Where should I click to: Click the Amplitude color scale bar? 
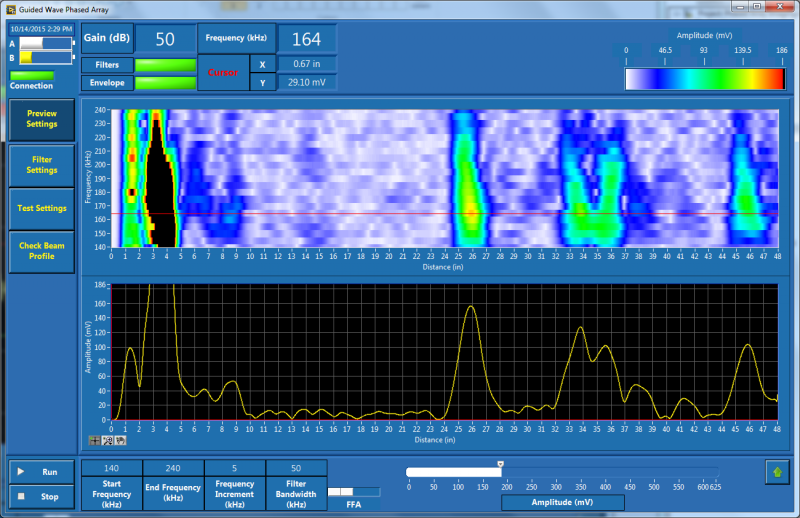[705, 79]
